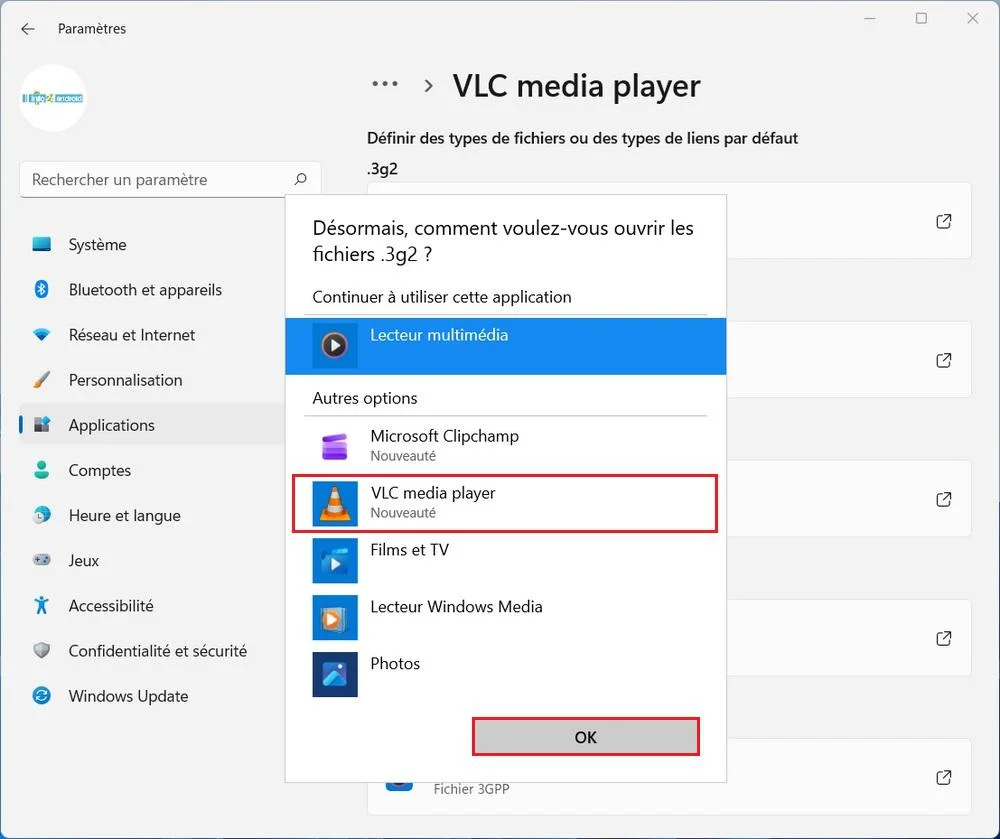This screenshot has width=1000, height=839.
Task: Choose Photos as the opening app
Action: (x=506, y=674)
